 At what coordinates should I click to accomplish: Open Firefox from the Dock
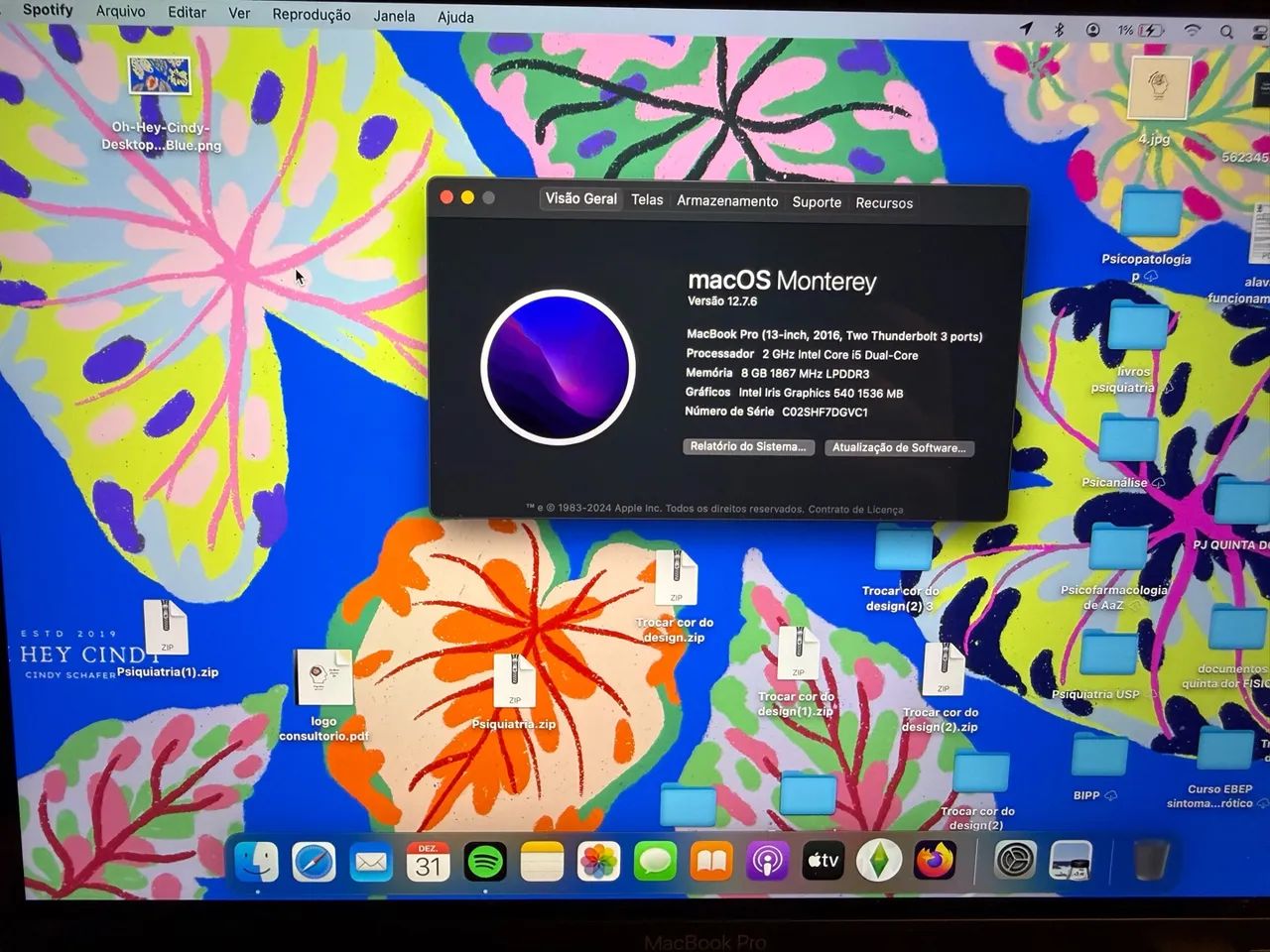935,861
